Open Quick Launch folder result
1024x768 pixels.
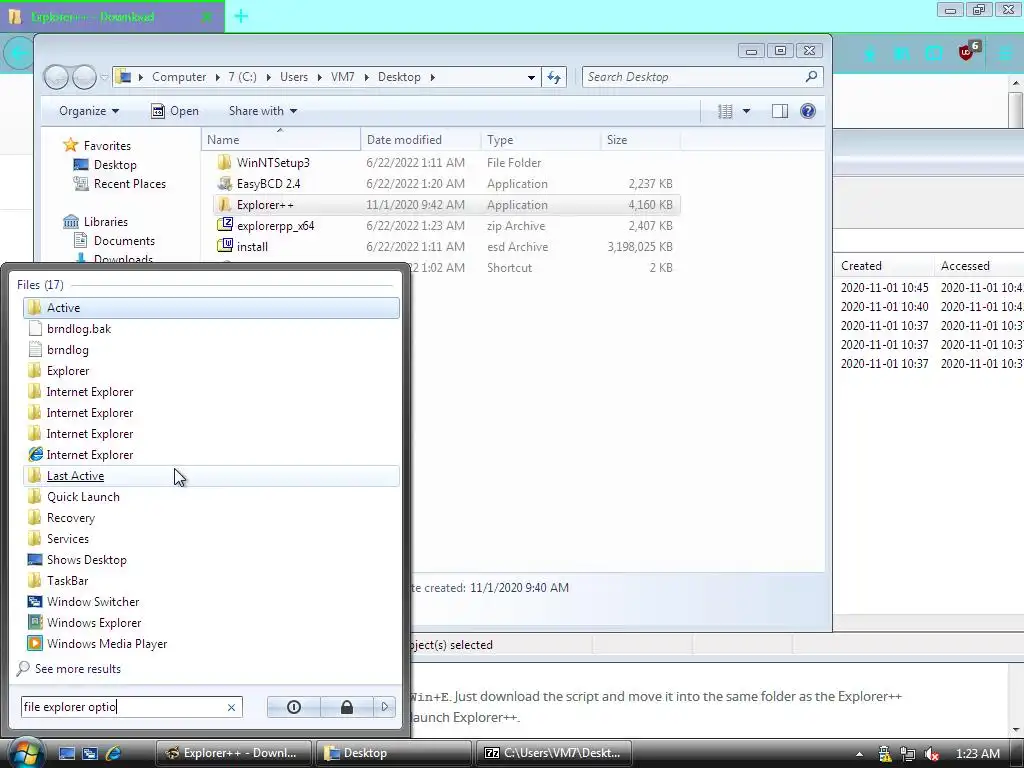click(x=211, y=496)
